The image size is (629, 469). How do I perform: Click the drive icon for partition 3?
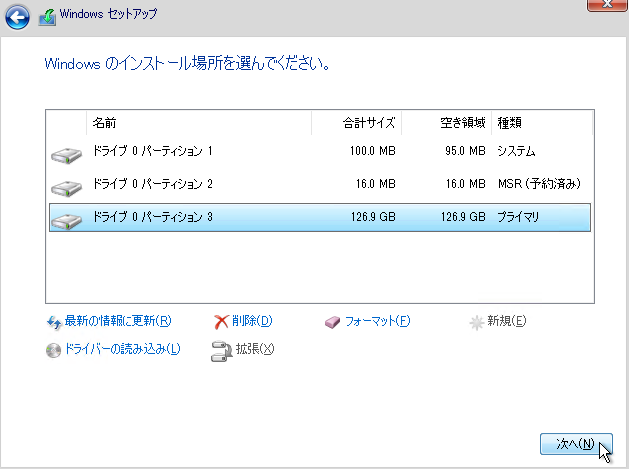(67, 221)
